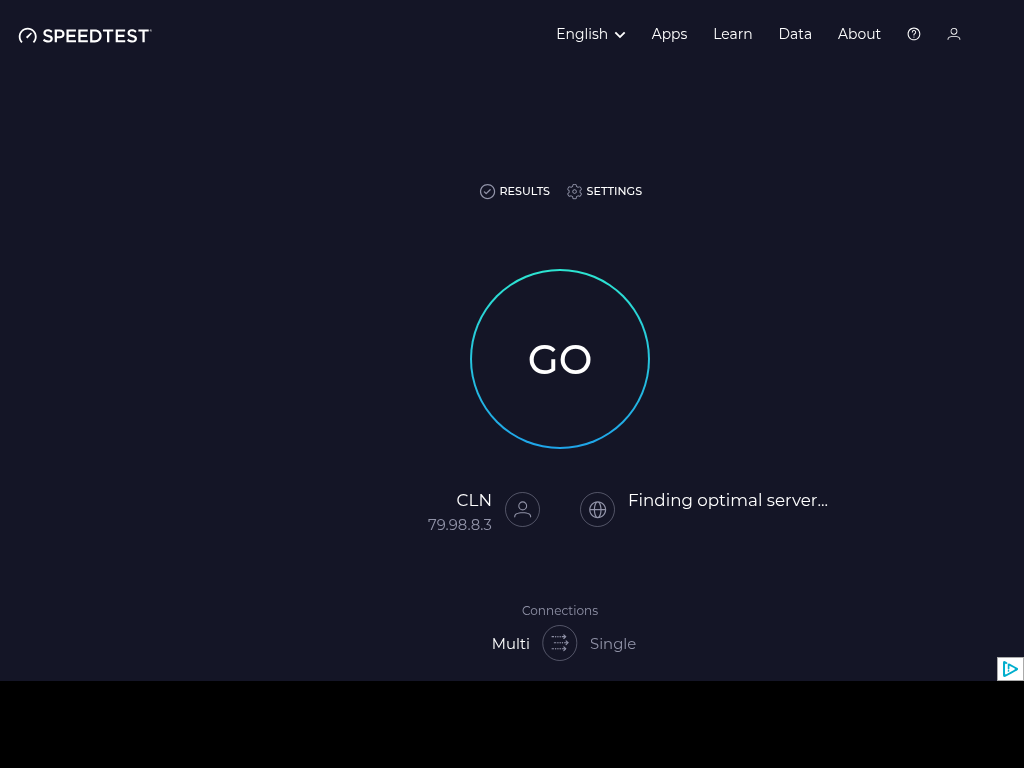Click the globe server icon
Viewport: 1024px width, 768px height.
click(x=598, y=509)
